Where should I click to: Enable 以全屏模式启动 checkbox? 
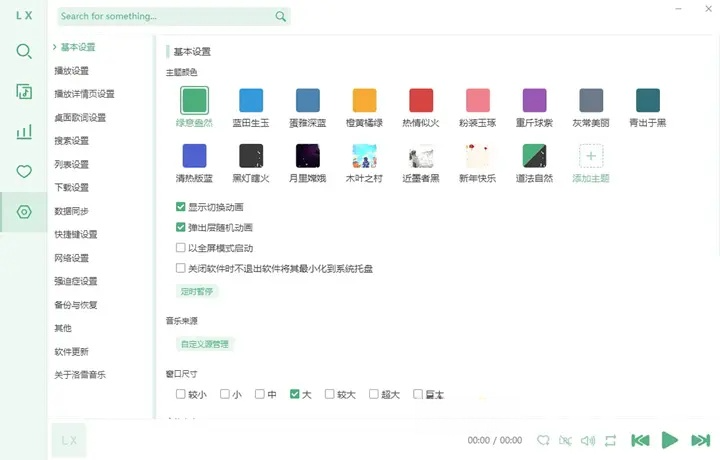click(x=180, y=247)
